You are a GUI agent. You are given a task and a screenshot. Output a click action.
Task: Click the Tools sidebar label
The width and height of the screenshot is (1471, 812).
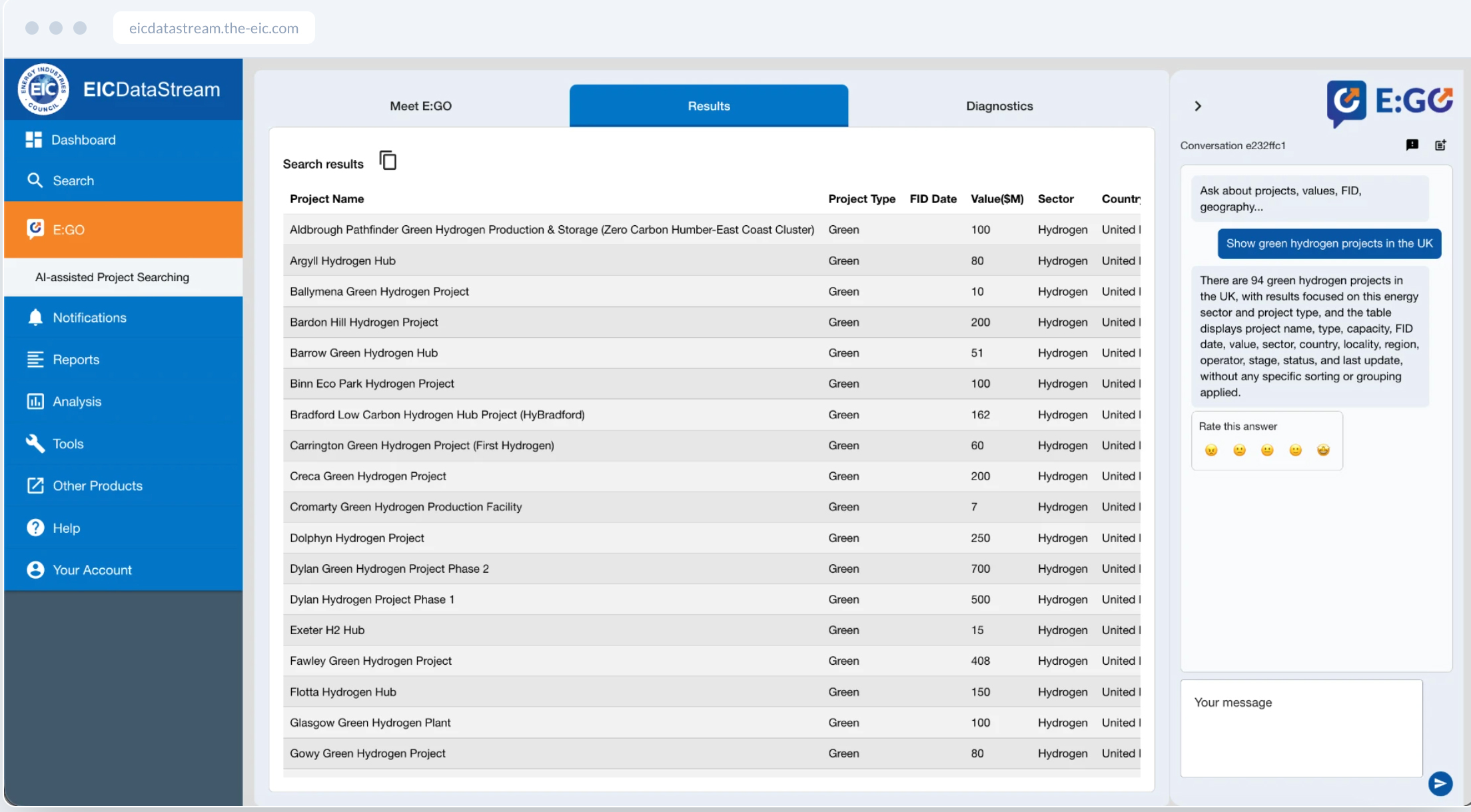68,444
